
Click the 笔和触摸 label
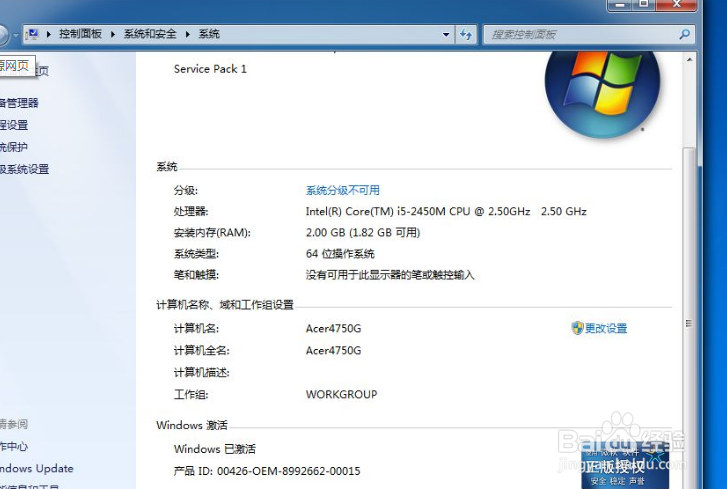[196, 275]
